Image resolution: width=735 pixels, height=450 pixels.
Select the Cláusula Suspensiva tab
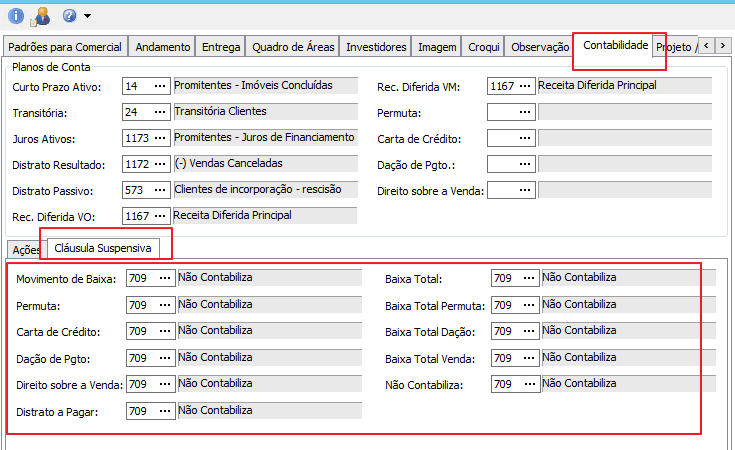click(x=103, y=248)
